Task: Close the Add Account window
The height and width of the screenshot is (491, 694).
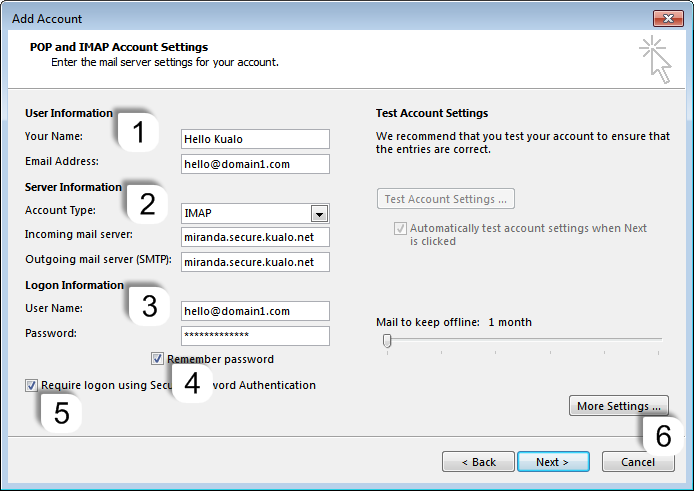Action: [668, 18]
